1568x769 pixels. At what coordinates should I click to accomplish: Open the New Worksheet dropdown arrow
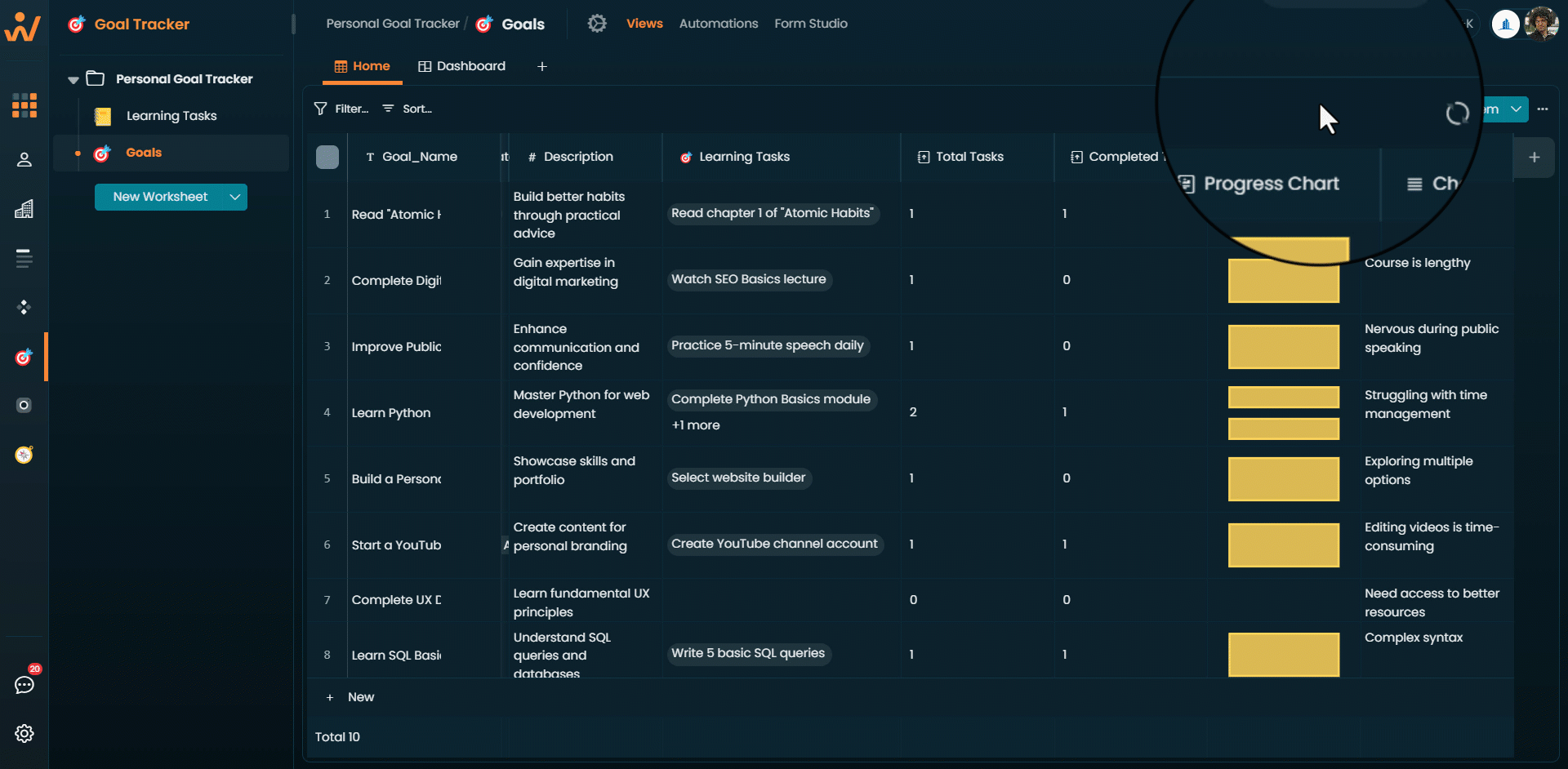coord(235,197)
